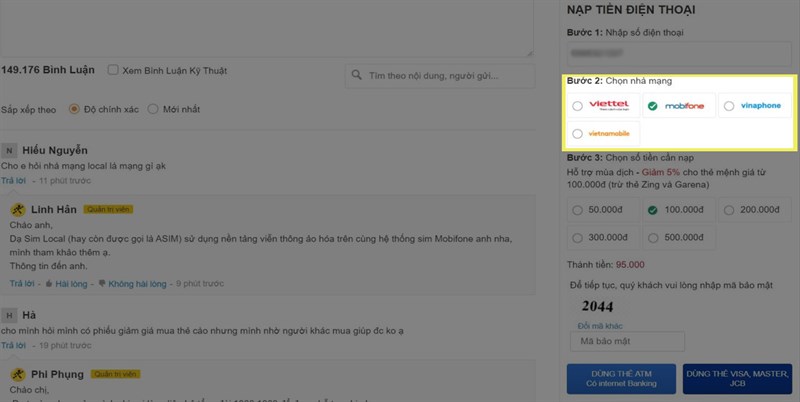Screen dimensions: 800x402
Task: Sort comments by Mới nhất
Action: pos(153,109)
